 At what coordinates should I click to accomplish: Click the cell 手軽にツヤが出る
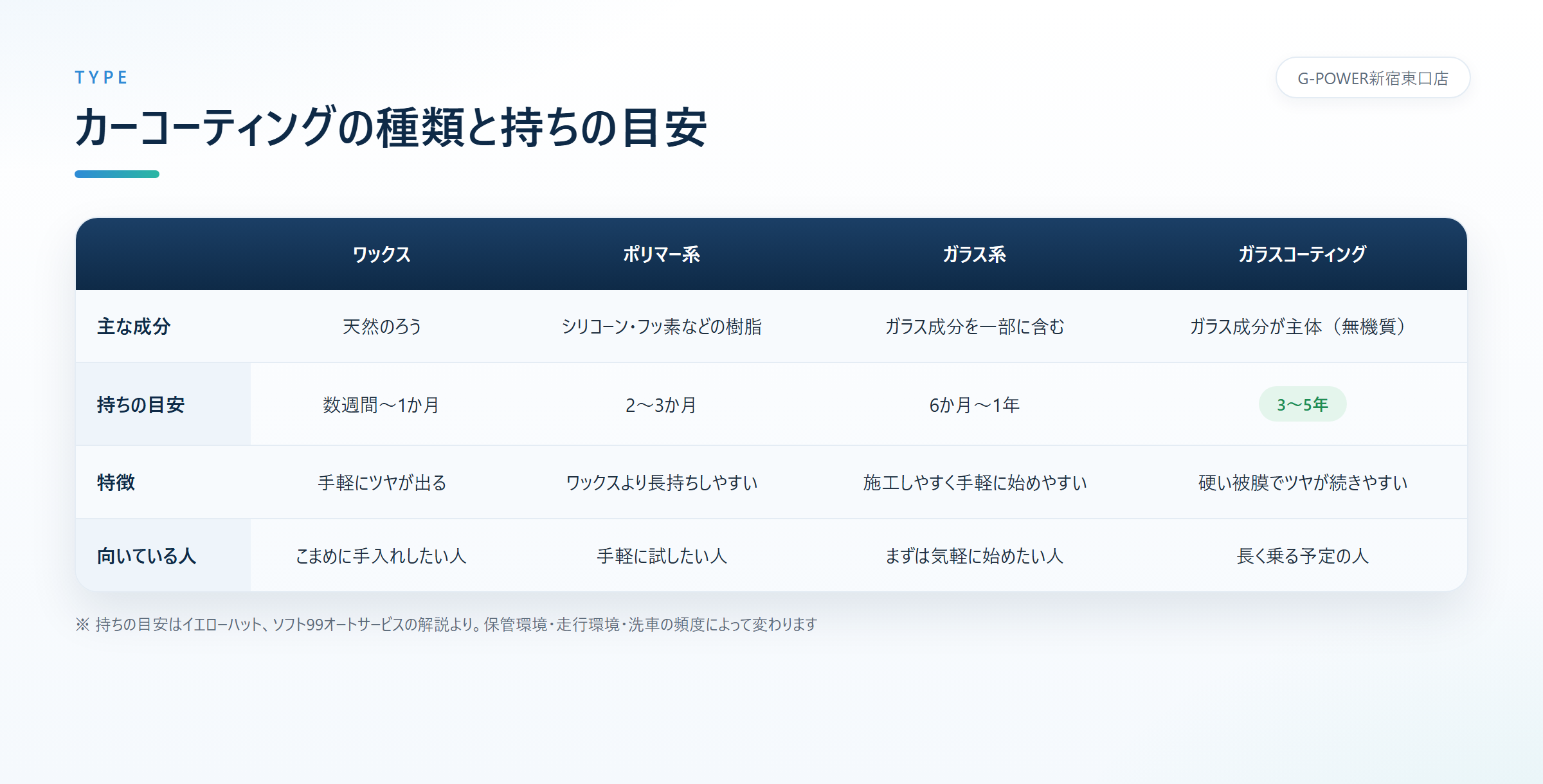click(381, 483)
